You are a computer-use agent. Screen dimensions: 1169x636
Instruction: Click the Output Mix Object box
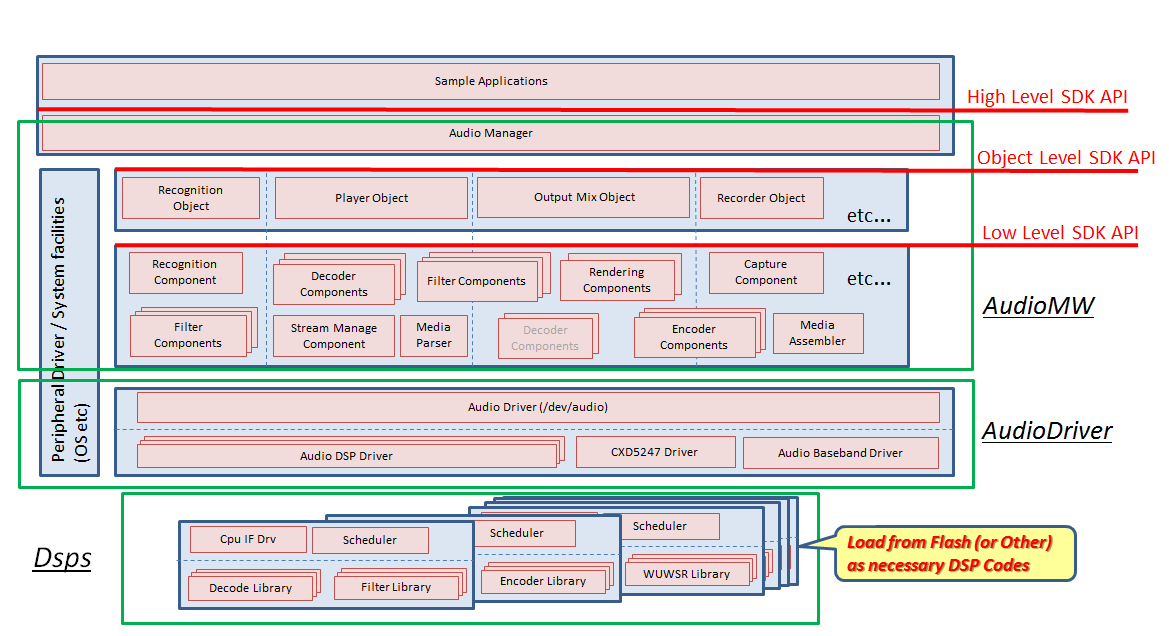pyautogui.click(x=584, y=197)
